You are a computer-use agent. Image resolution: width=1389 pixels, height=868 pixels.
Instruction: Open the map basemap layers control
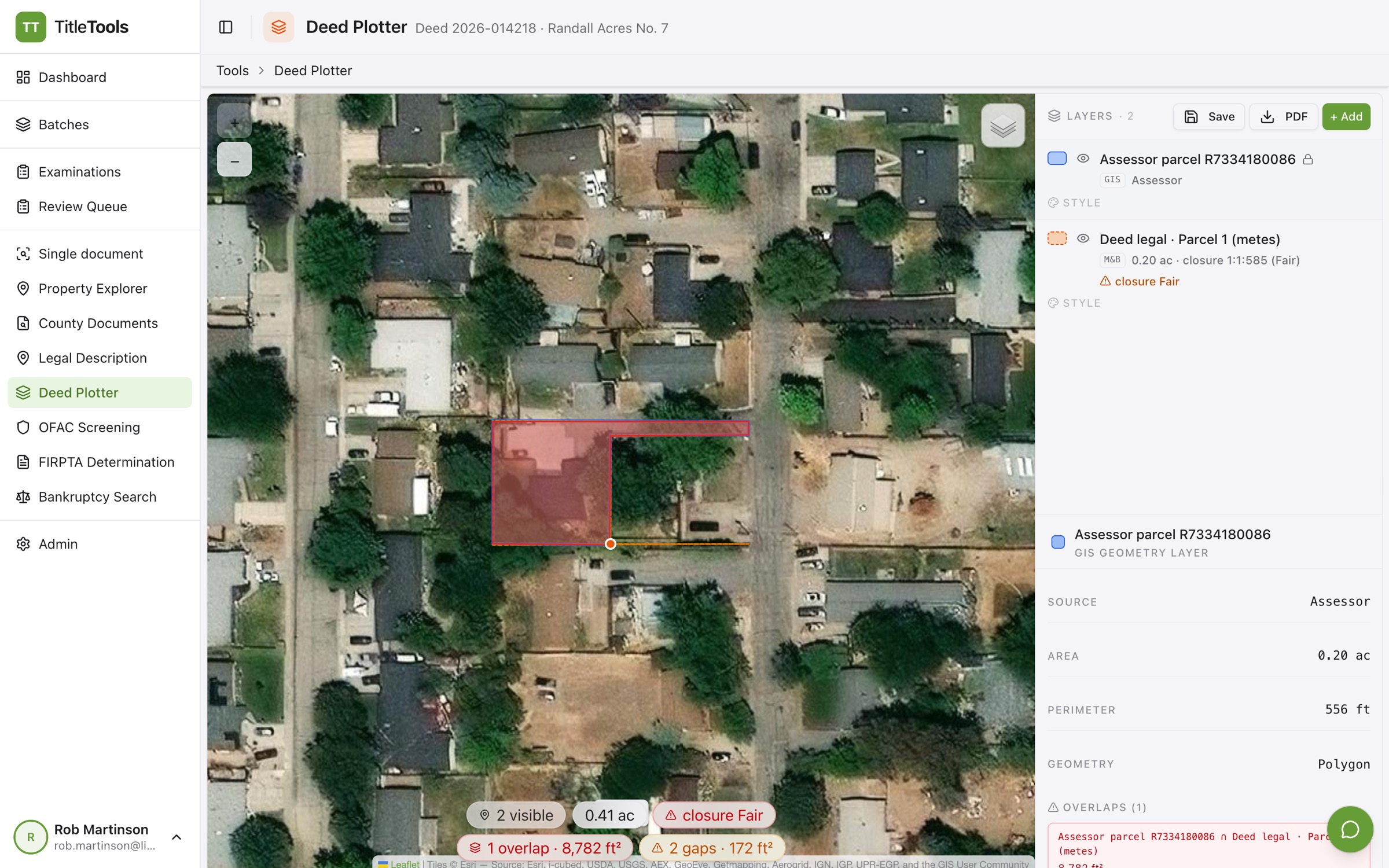coord(1002,126)
